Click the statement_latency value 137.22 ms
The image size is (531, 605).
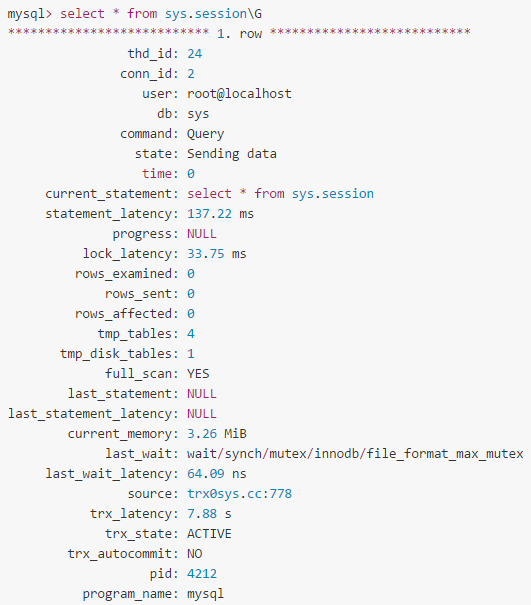click(x=220, y=214)
